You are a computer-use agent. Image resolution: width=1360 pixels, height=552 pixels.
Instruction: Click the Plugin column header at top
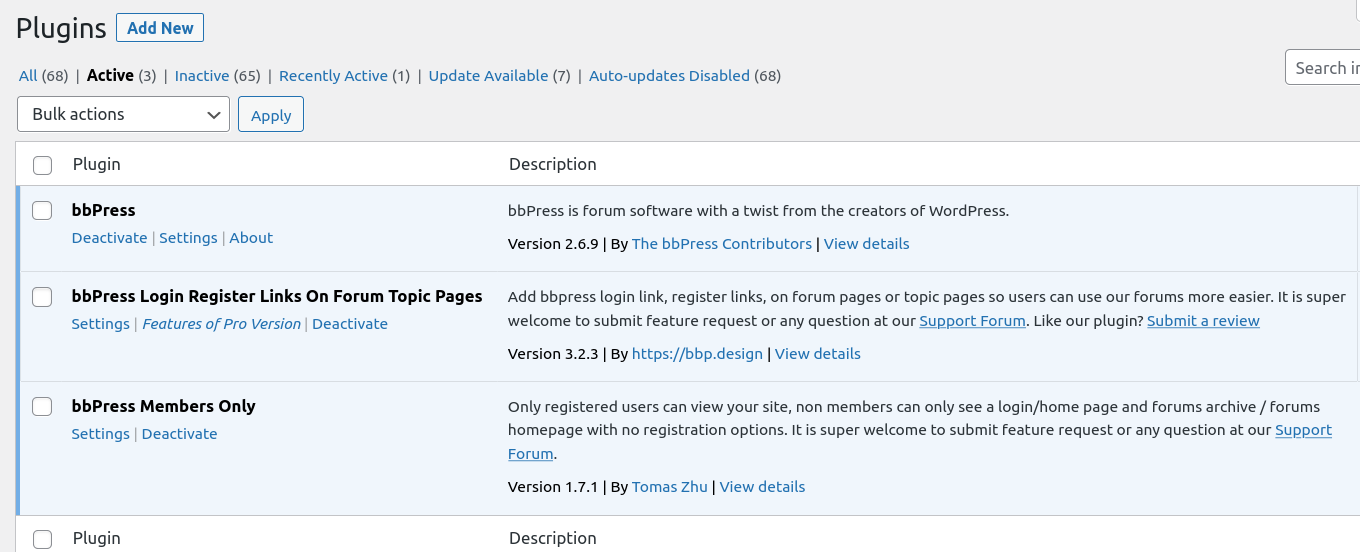point(96,164)
